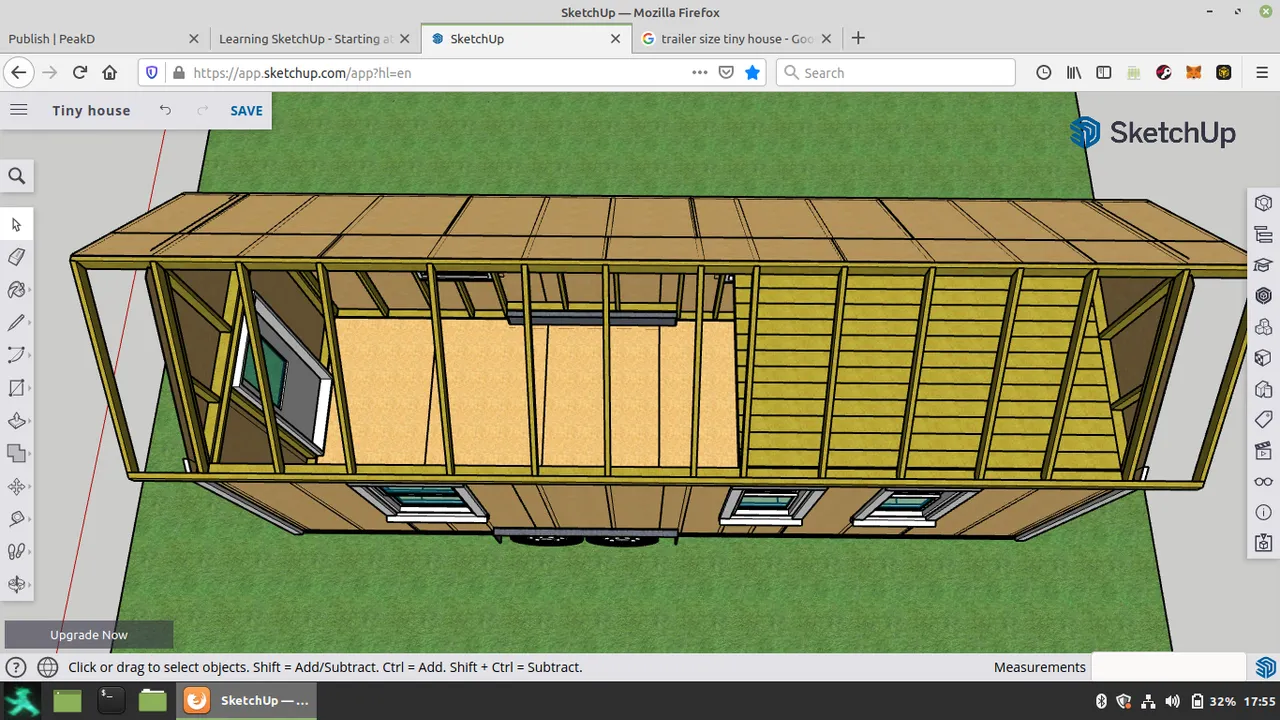The height and width of the screenshot is (720, 1280).
Task: Choose the Rectangle shape tool
Action: (x=17, y=388)
